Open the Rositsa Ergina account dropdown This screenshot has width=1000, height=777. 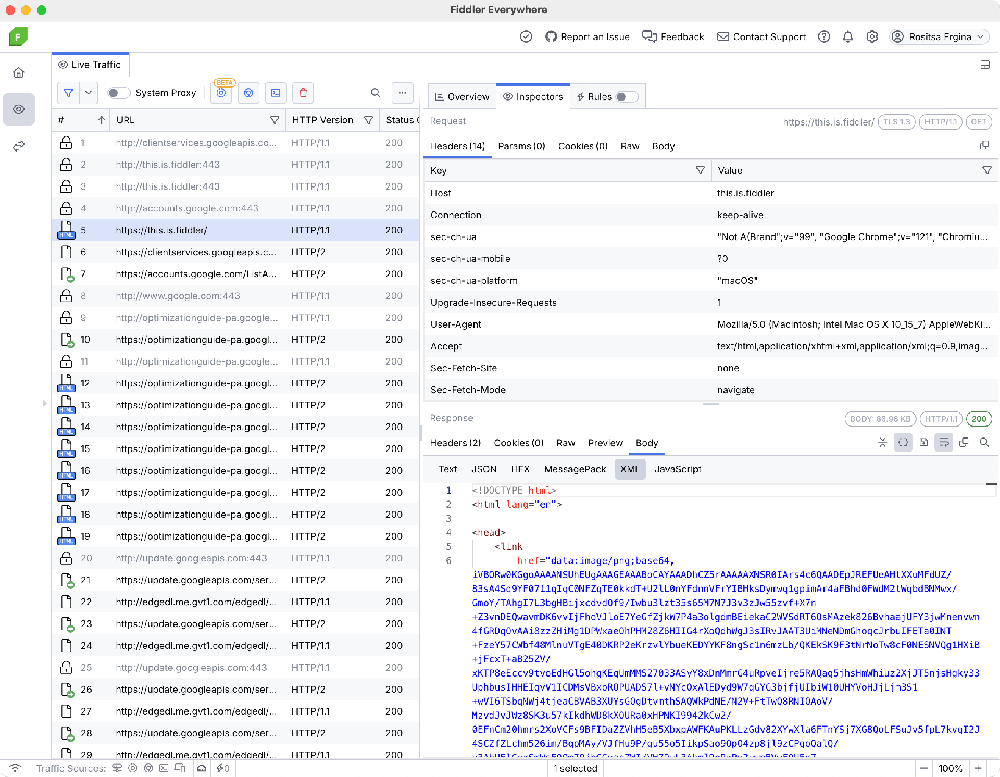[939, 37]
